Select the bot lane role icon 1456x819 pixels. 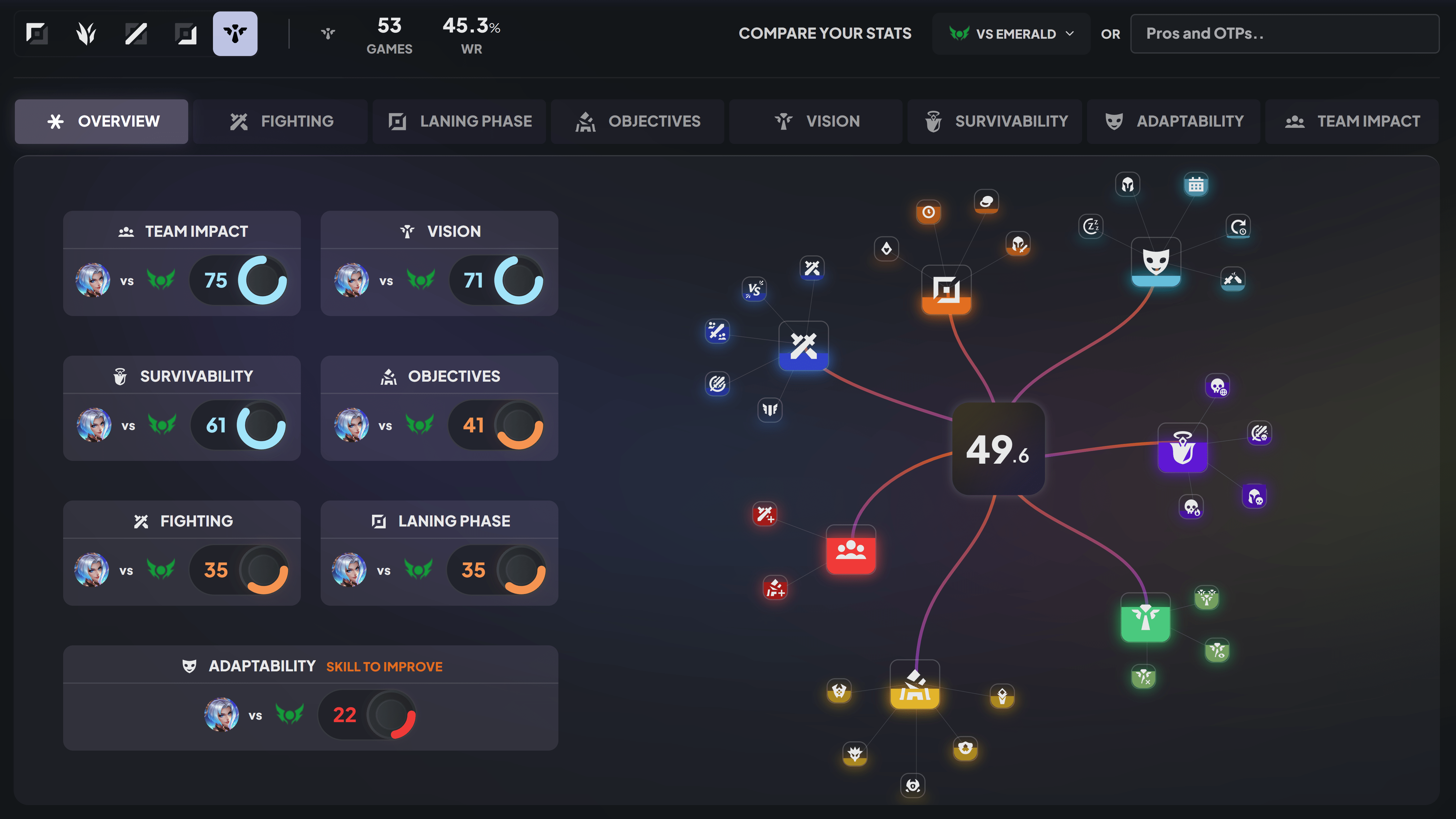coord(185,34)
